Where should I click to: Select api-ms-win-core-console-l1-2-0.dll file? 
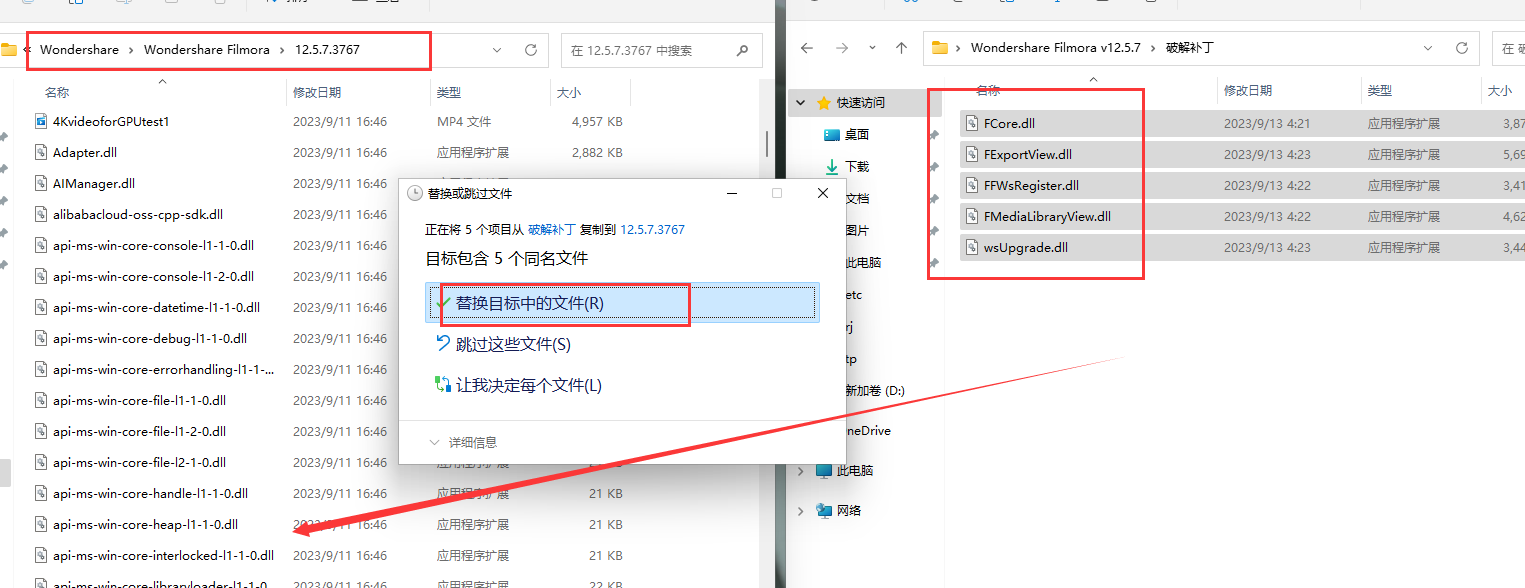[x=153, y=276]
